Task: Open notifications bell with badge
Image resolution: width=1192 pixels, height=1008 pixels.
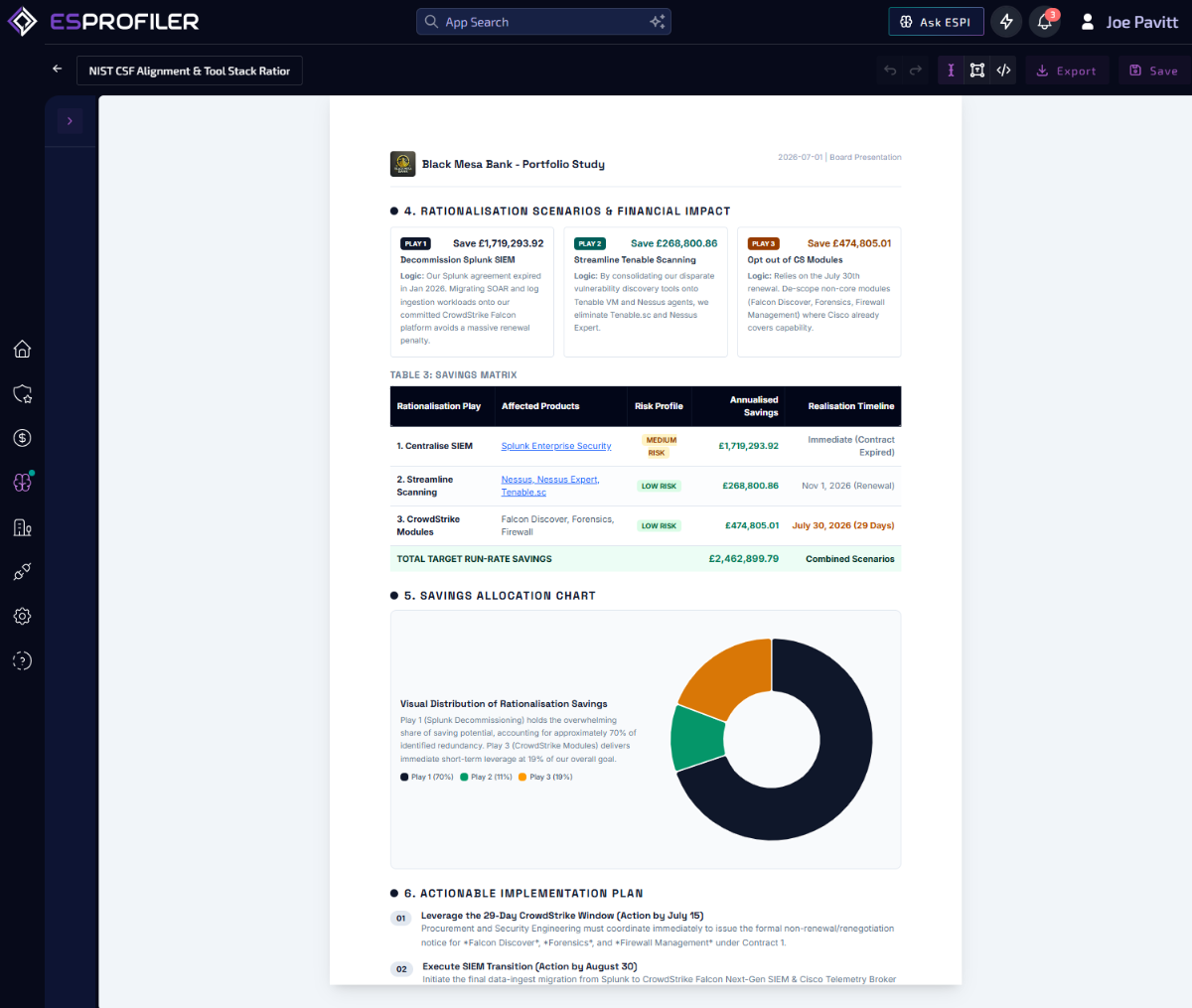Action: coord(1045,22)
